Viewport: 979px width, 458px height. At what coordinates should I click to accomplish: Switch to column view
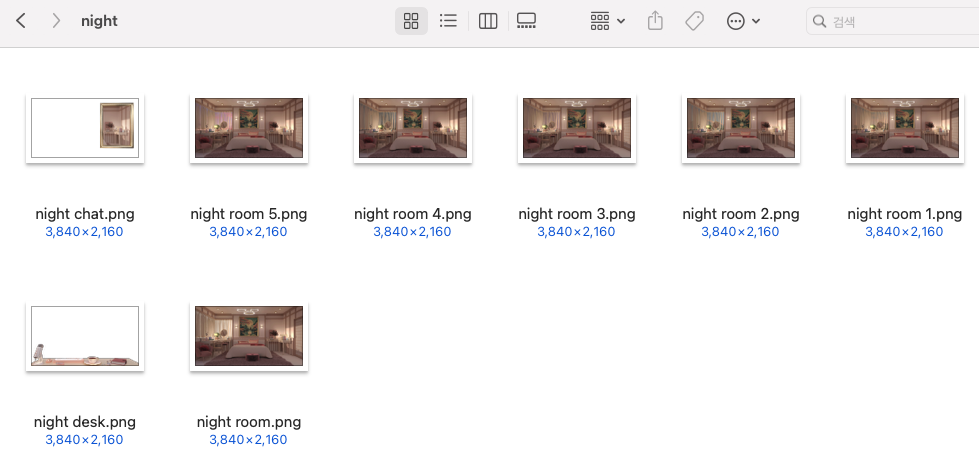[488, 21]
